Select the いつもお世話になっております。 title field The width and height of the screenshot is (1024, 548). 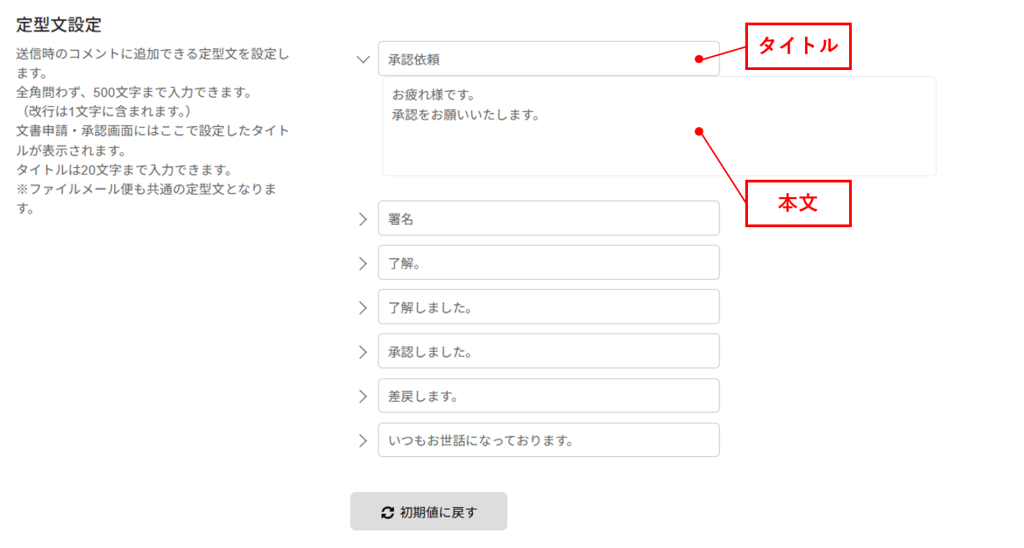coord(549,440)
